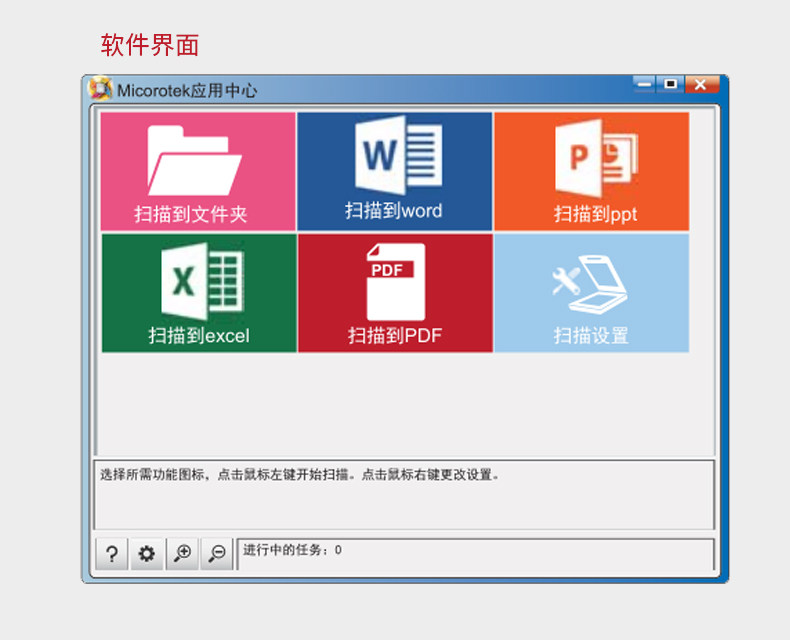This screenshot has height=640, width=790.
Task: Open the scan settings tile
Action: [591, 293]
